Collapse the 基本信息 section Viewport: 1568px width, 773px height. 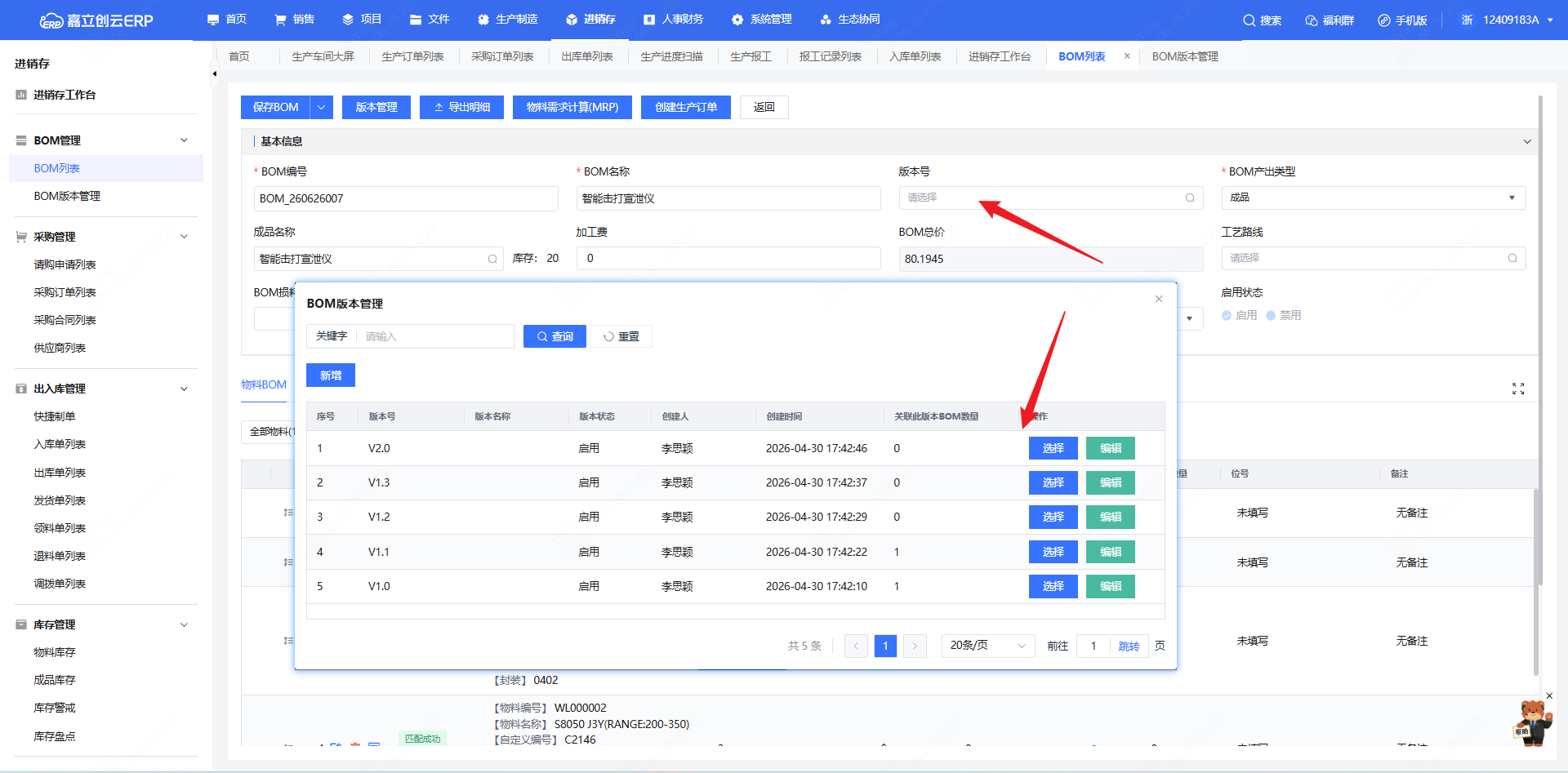point(1527,141)
